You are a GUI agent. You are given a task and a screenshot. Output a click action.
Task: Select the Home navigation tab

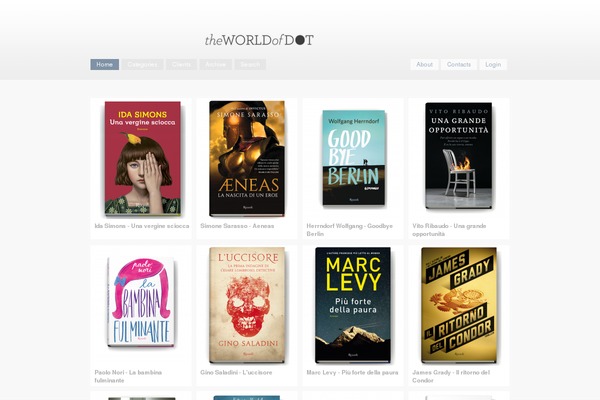tap(104, 64)
